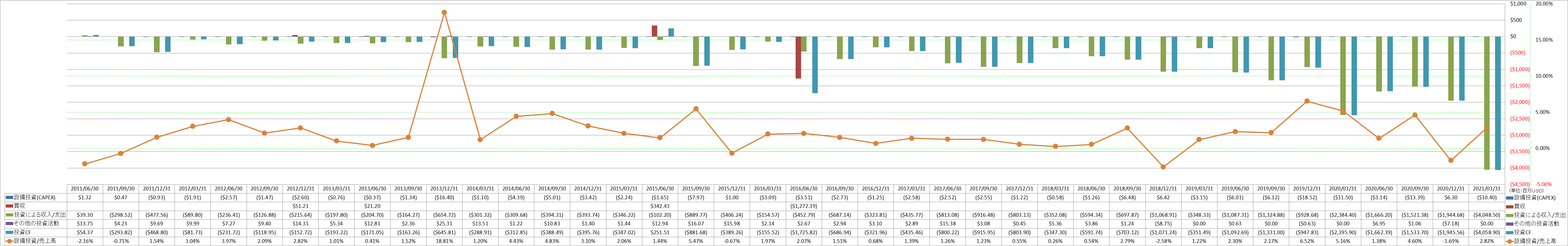
Task: Select the cell showing $54.37
Action: (85, 233)
